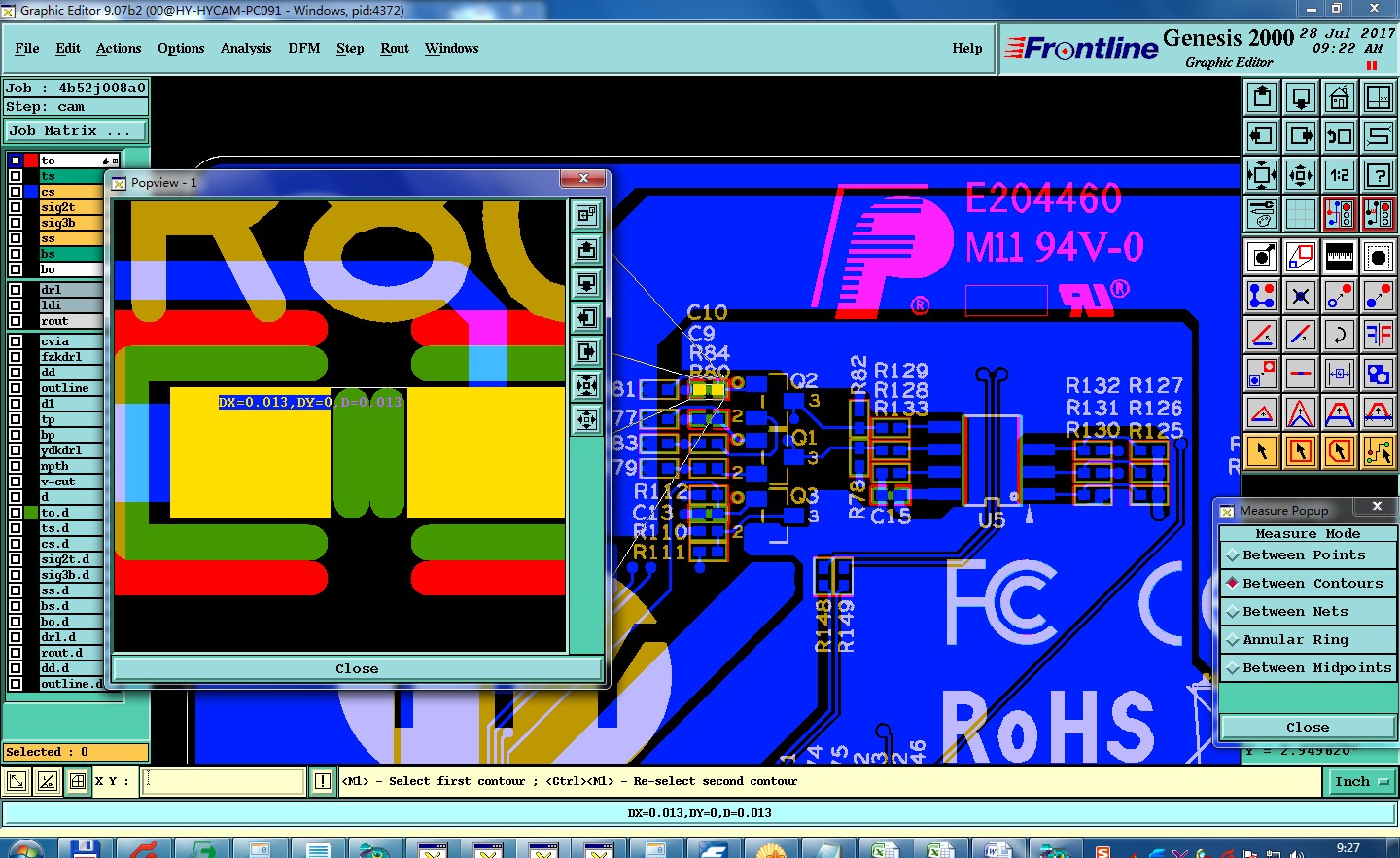1400x858 pixels.
Task: Click the pan left icon in main toolbar
Action: (1262, 136)
